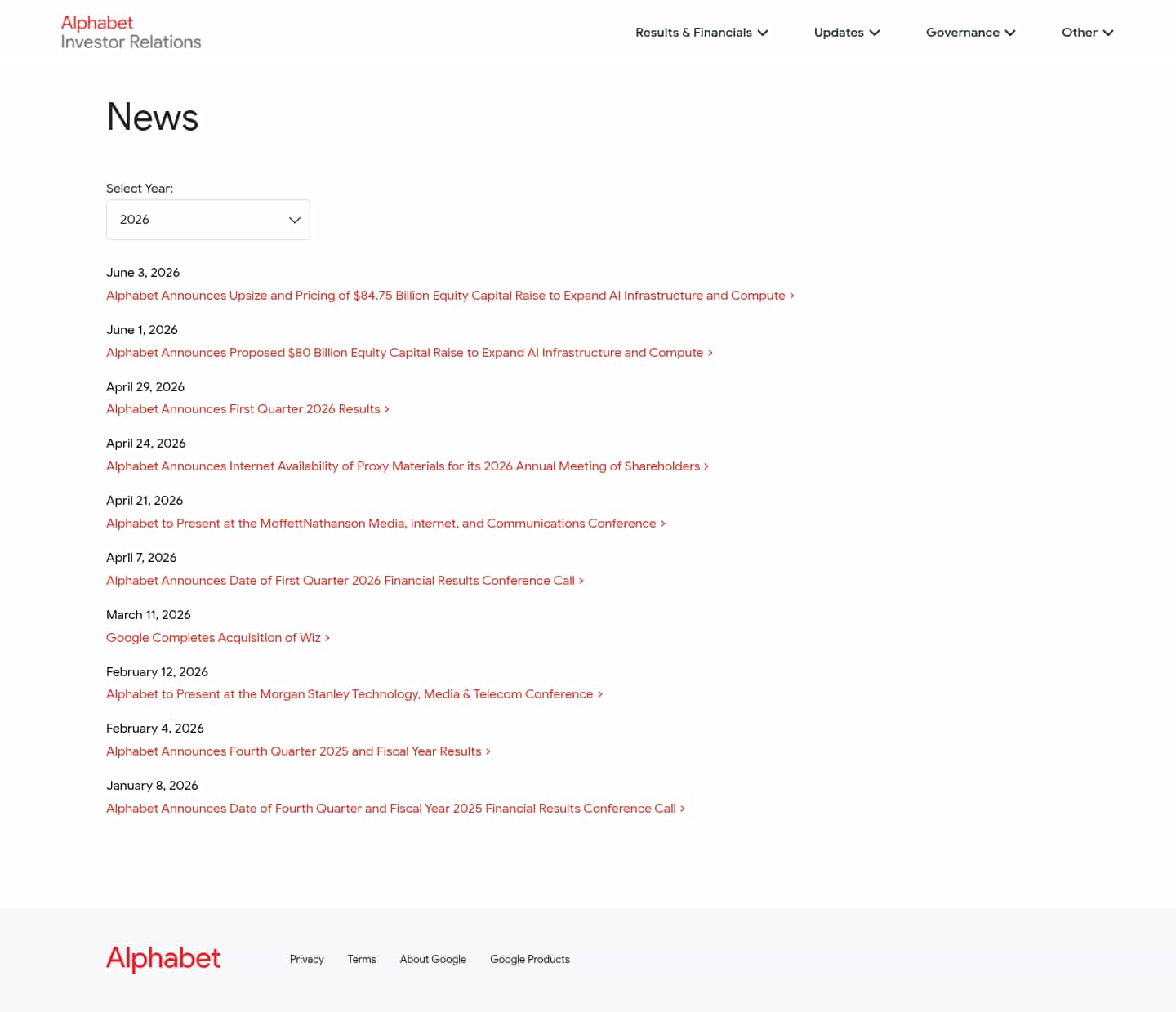Click the June 3, 2026 date text
Screen dimensions: 1176x1012
click(143, 273)
